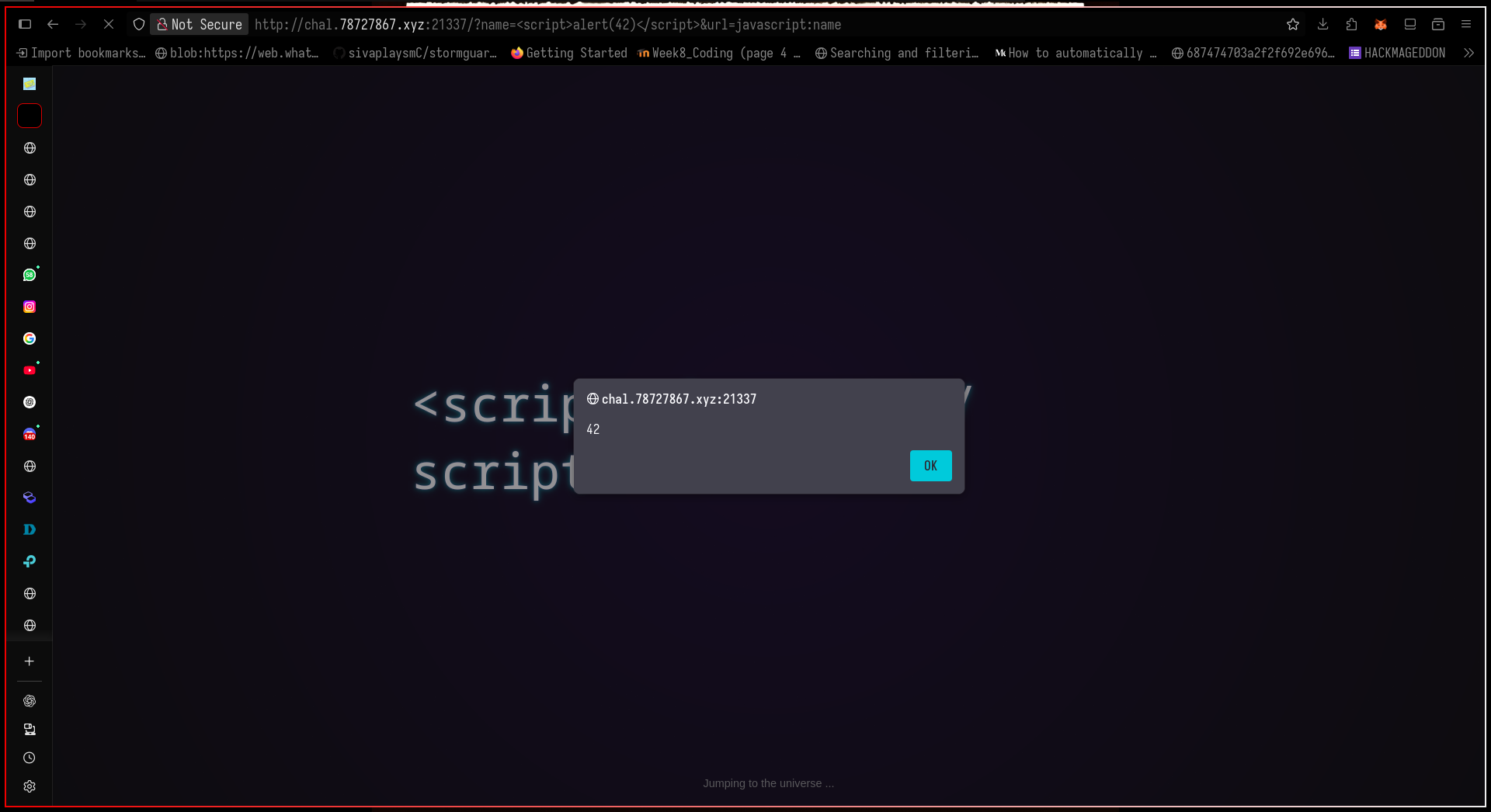Expand the bookmarks overflow chevron

point(1468,53)
